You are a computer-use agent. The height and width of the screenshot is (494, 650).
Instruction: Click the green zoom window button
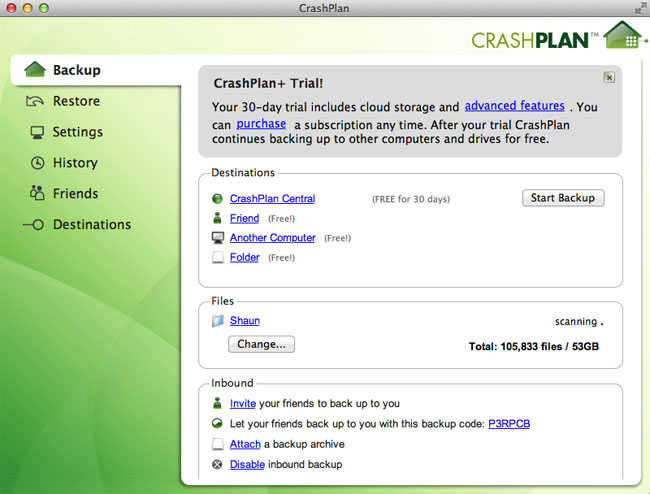click(44, 8)
